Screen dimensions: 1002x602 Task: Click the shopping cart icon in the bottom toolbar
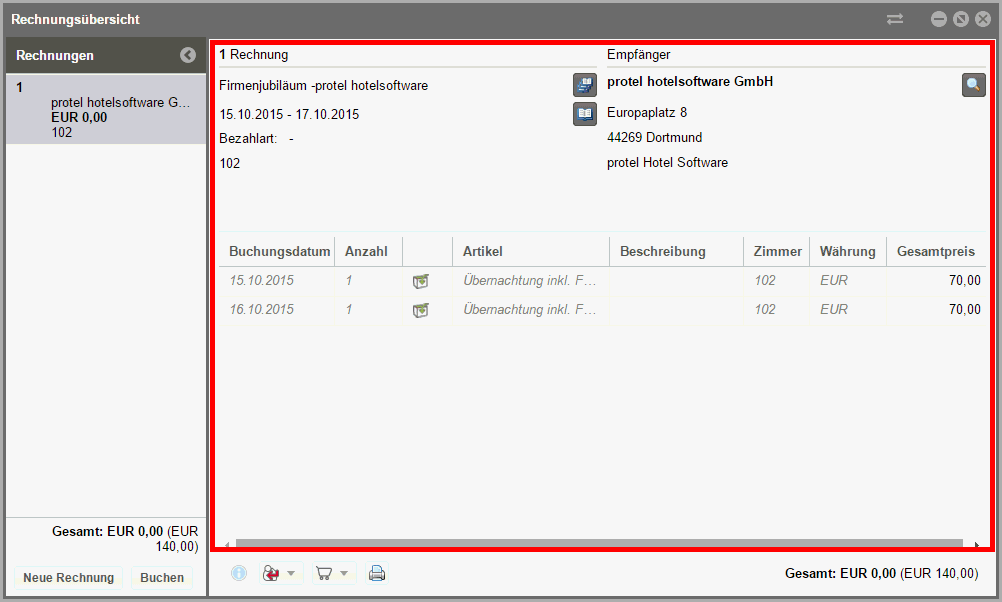coord(323,574)
